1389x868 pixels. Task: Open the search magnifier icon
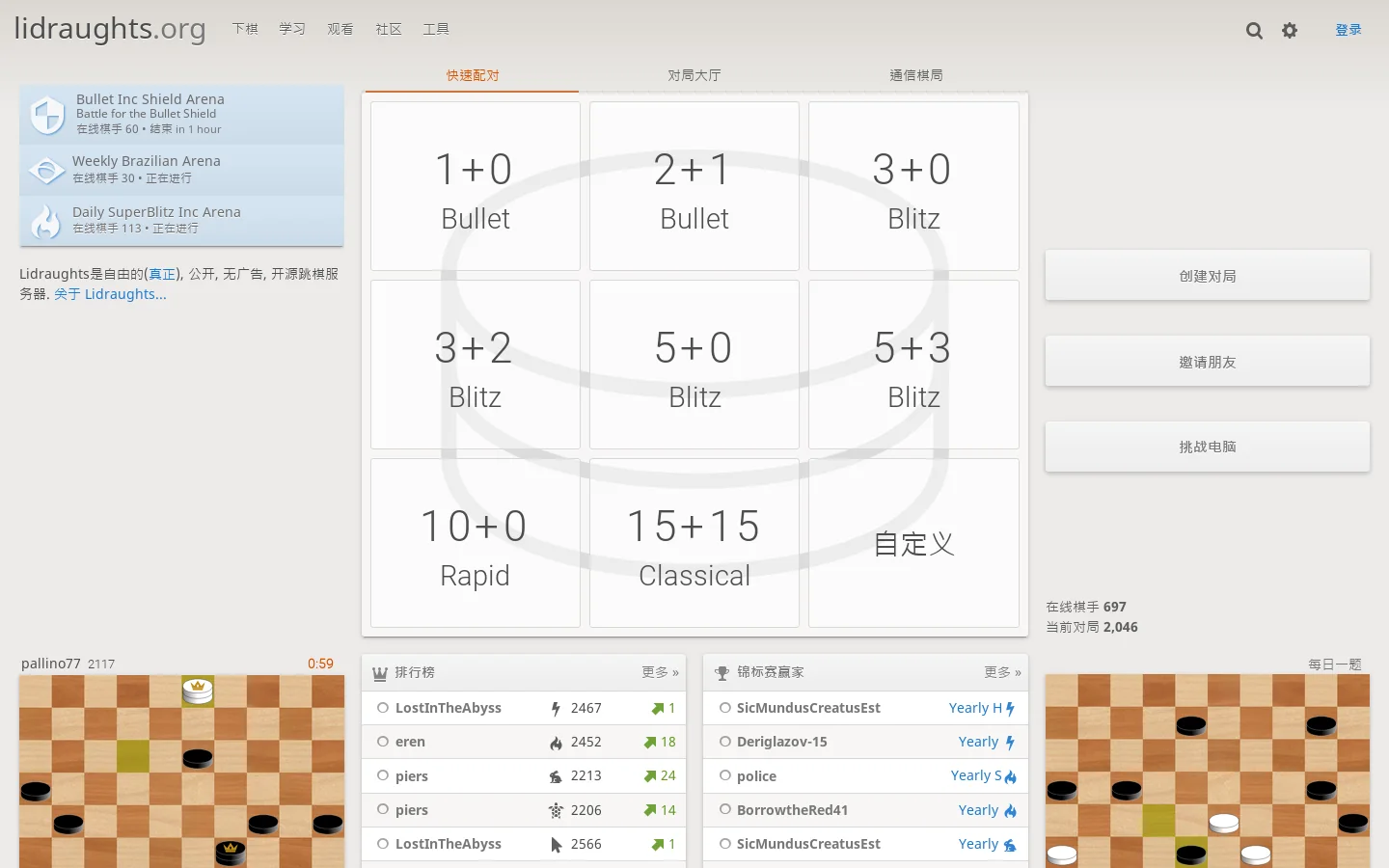[1254, 31]
